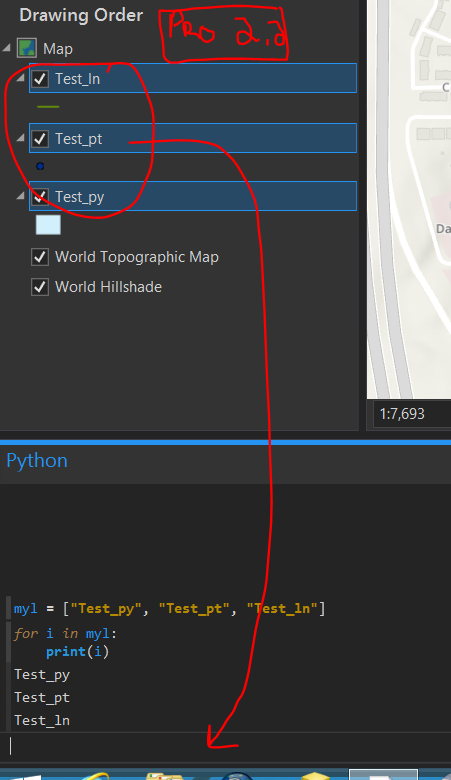This screenshot has width=451, height=780.
Task: Collapse the Test_py layer legend
Action: point(20,196)
